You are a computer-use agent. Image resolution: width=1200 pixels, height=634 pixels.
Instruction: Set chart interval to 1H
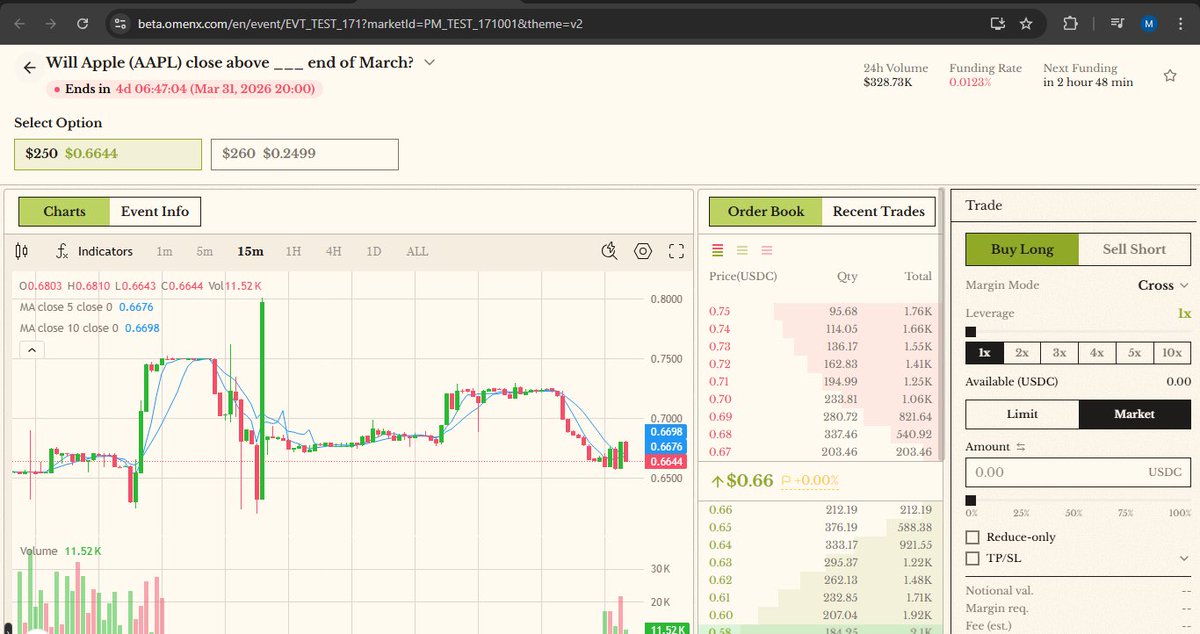pos(293,251)
